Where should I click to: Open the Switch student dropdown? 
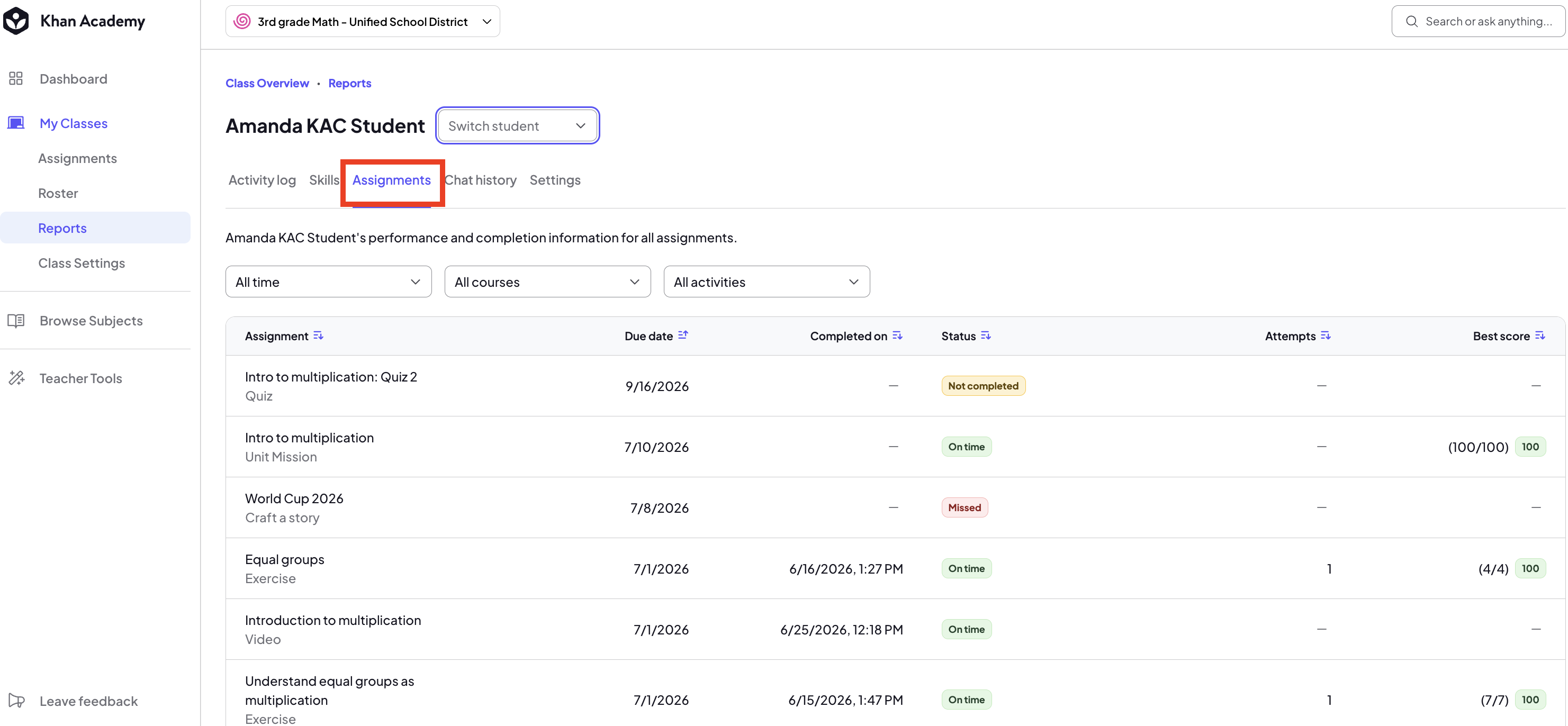coord(517,125)
